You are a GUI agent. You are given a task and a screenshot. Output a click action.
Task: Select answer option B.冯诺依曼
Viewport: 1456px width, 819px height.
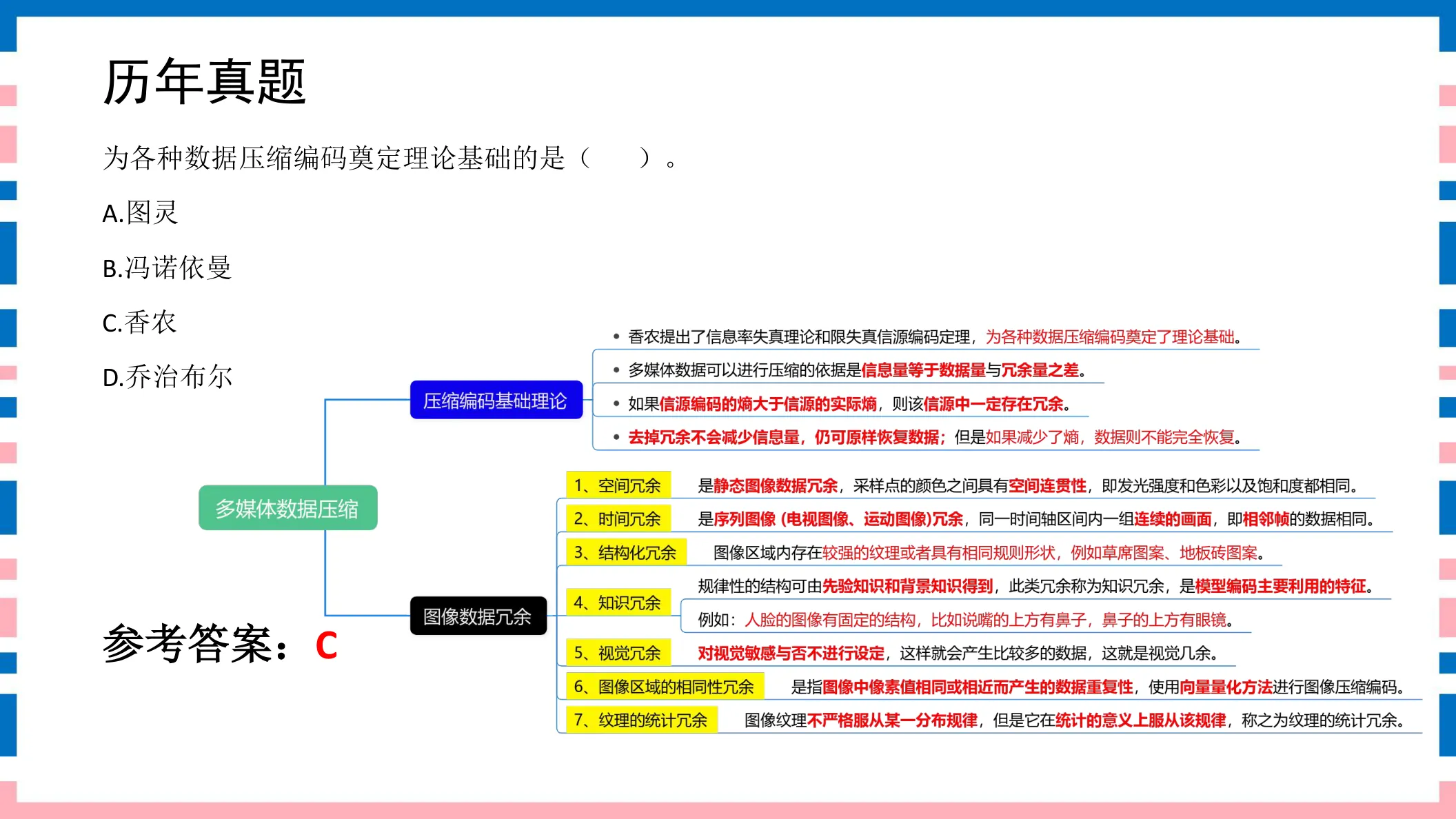167,267
